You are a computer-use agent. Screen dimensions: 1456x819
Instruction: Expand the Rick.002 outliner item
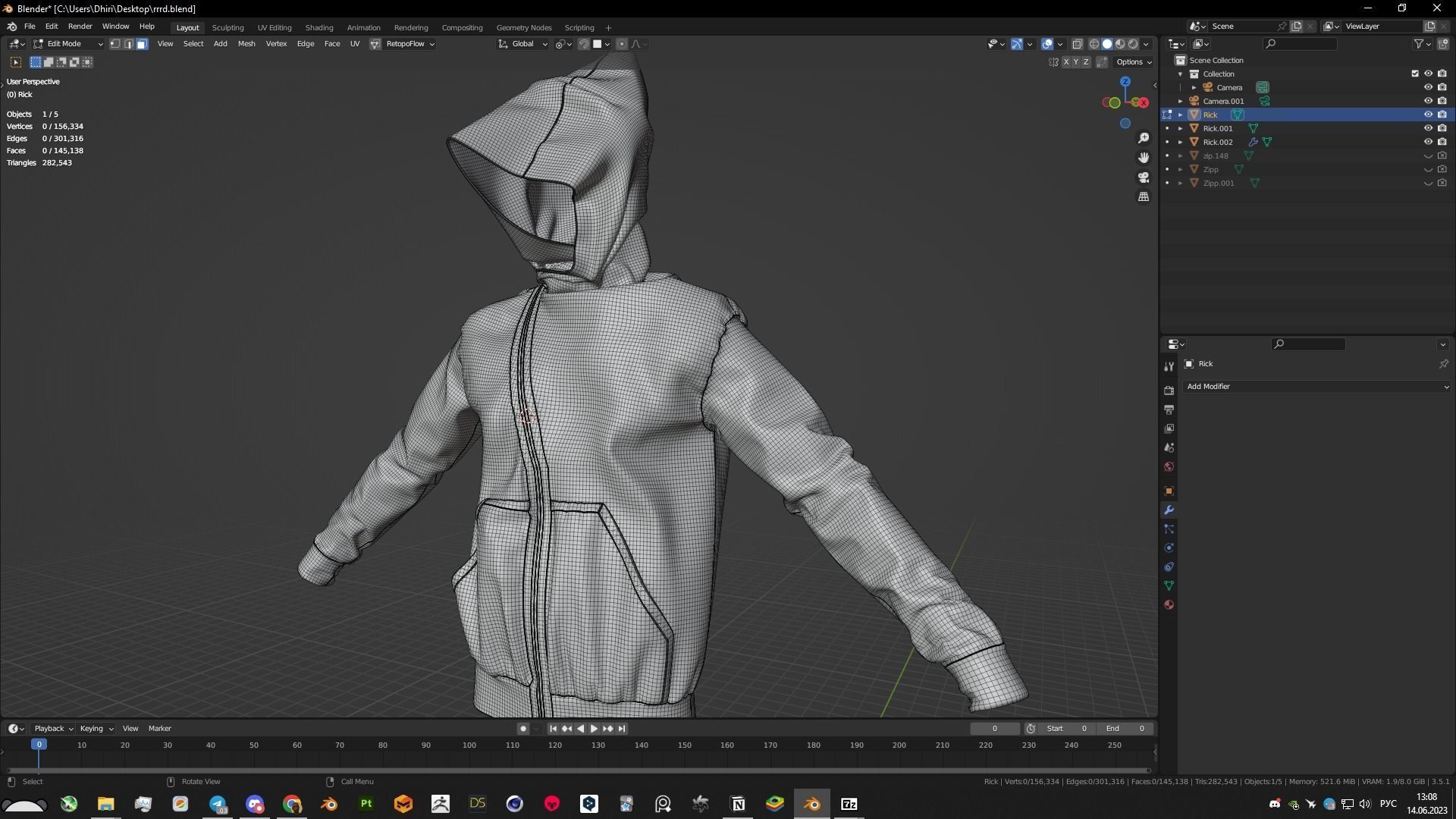click(x=1181, y=142)
